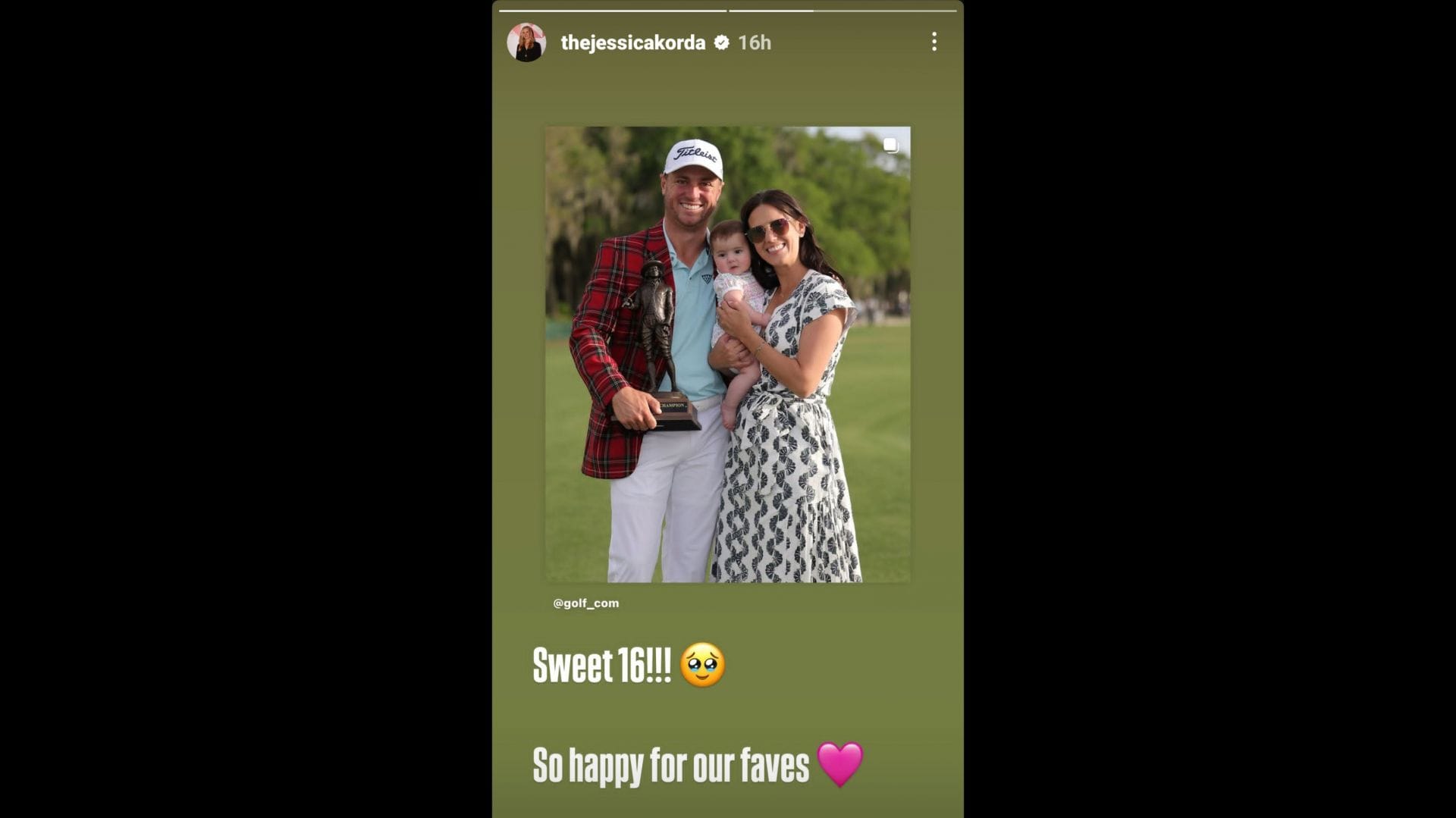Click the pink heart emoji
Image resolution: width=1456 pixels, height=818 pixels.
(x=840, y=764)
